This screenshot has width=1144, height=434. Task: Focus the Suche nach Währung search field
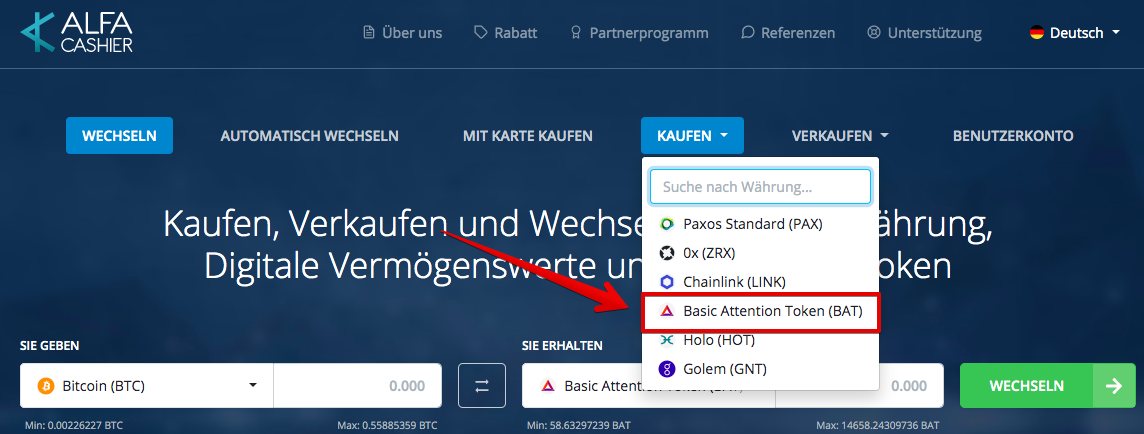click(x=760, y=187)
